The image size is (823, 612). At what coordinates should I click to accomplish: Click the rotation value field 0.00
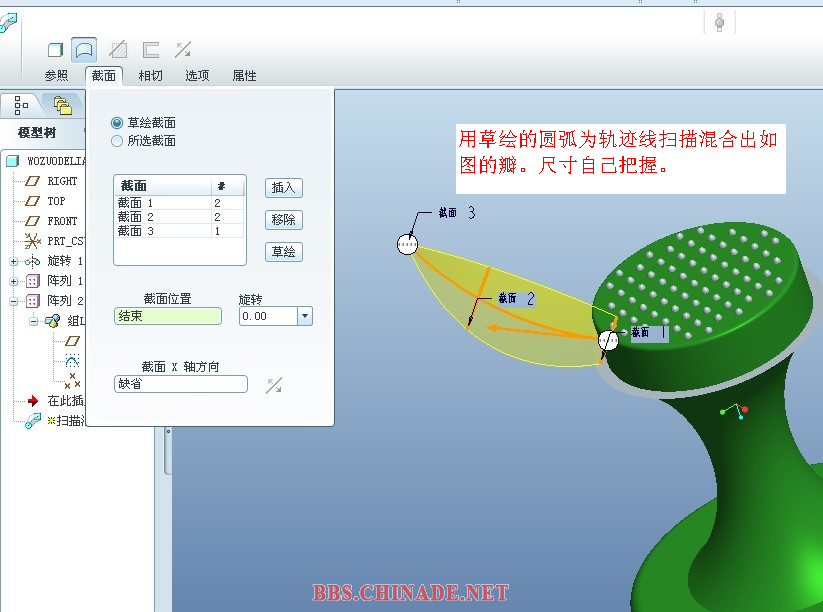coord(269,316)
